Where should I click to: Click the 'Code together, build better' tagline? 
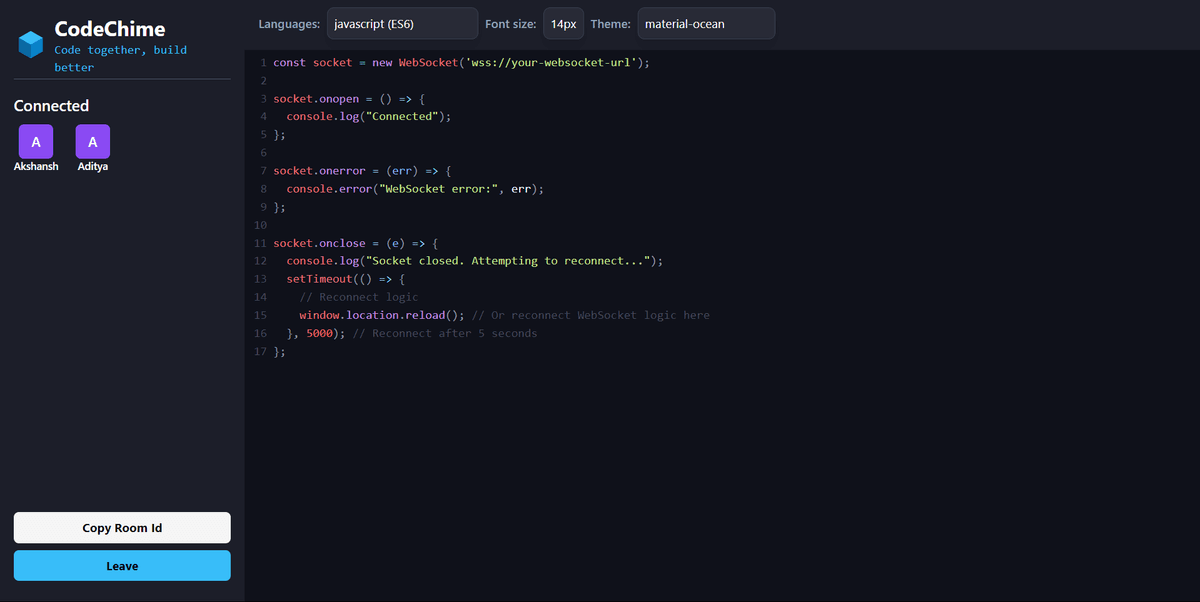[x=120, y=58]
